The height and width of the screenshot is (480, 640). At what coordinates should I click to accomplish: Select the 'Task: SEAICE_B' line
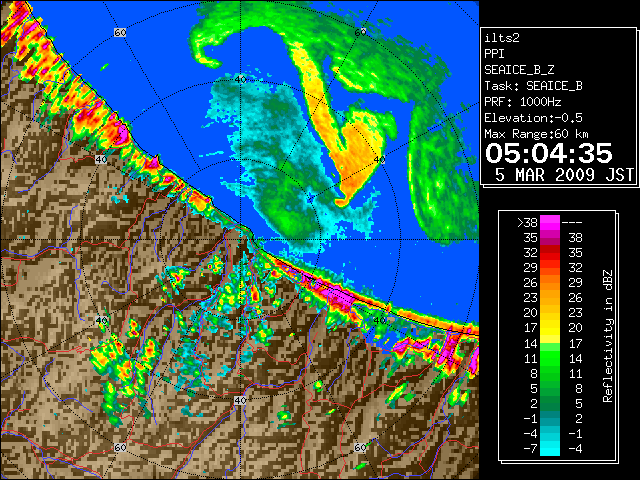533,86
